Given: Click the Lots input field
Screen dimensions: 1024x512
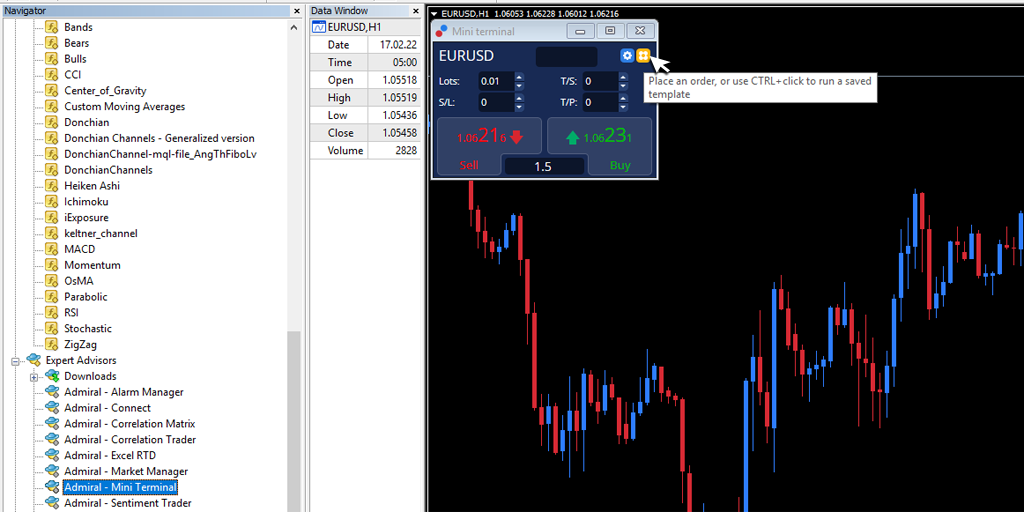Looking at the screenshot, I should point(496,82).
